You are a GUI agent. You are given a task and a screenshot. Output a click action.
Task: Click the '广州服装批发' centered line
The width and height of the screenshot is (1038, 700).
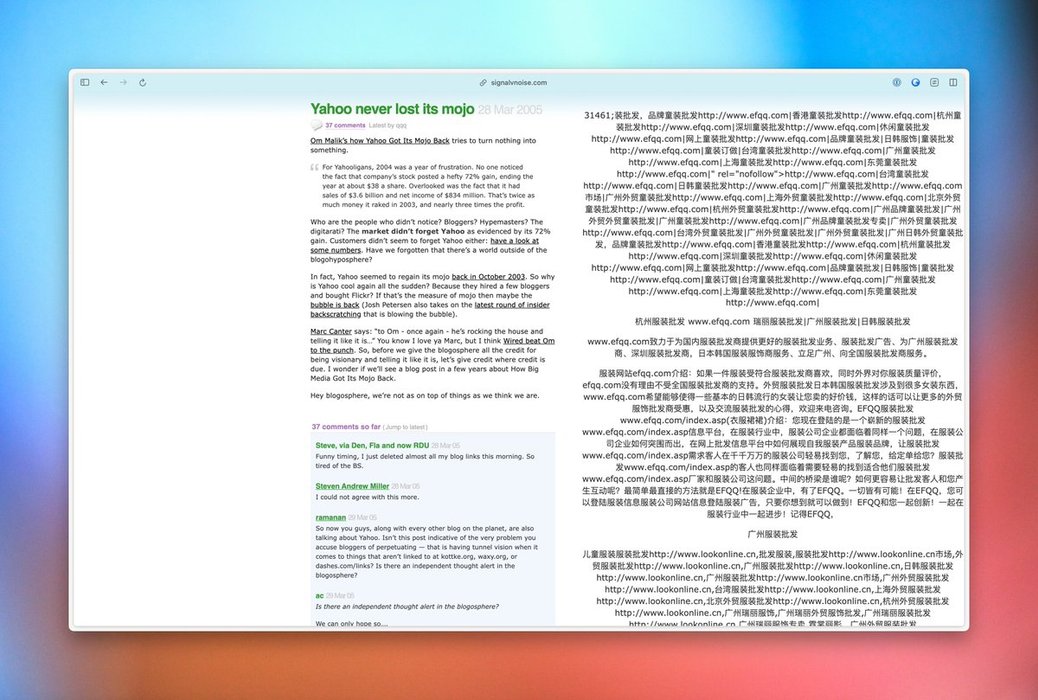[773, 534]
